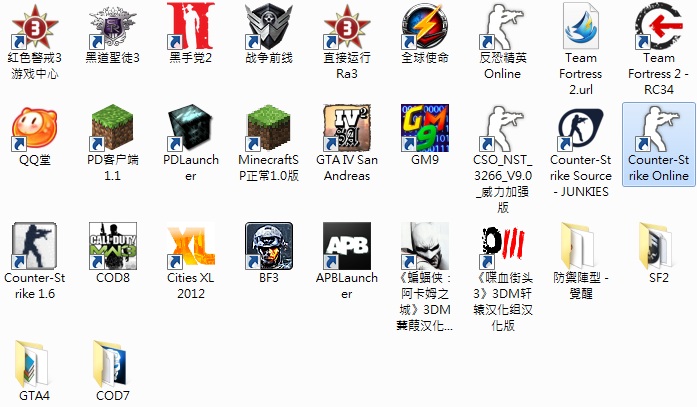Click the 'GTA IV San Andreas' label text
Viewport: 697px width, 407px height.
(347, 168)
